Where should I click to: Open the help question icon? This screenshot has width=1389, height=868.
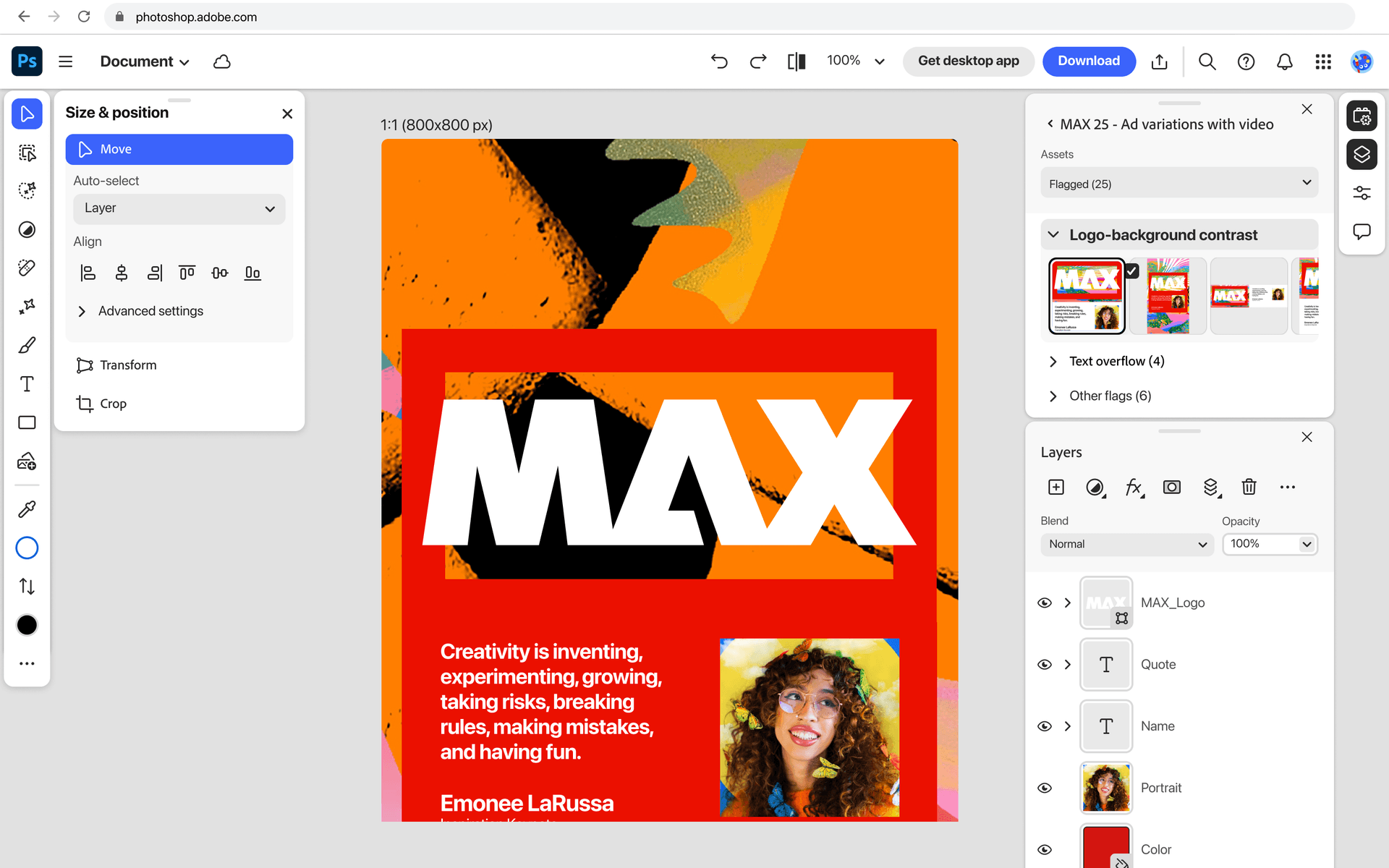point(1246,61)
